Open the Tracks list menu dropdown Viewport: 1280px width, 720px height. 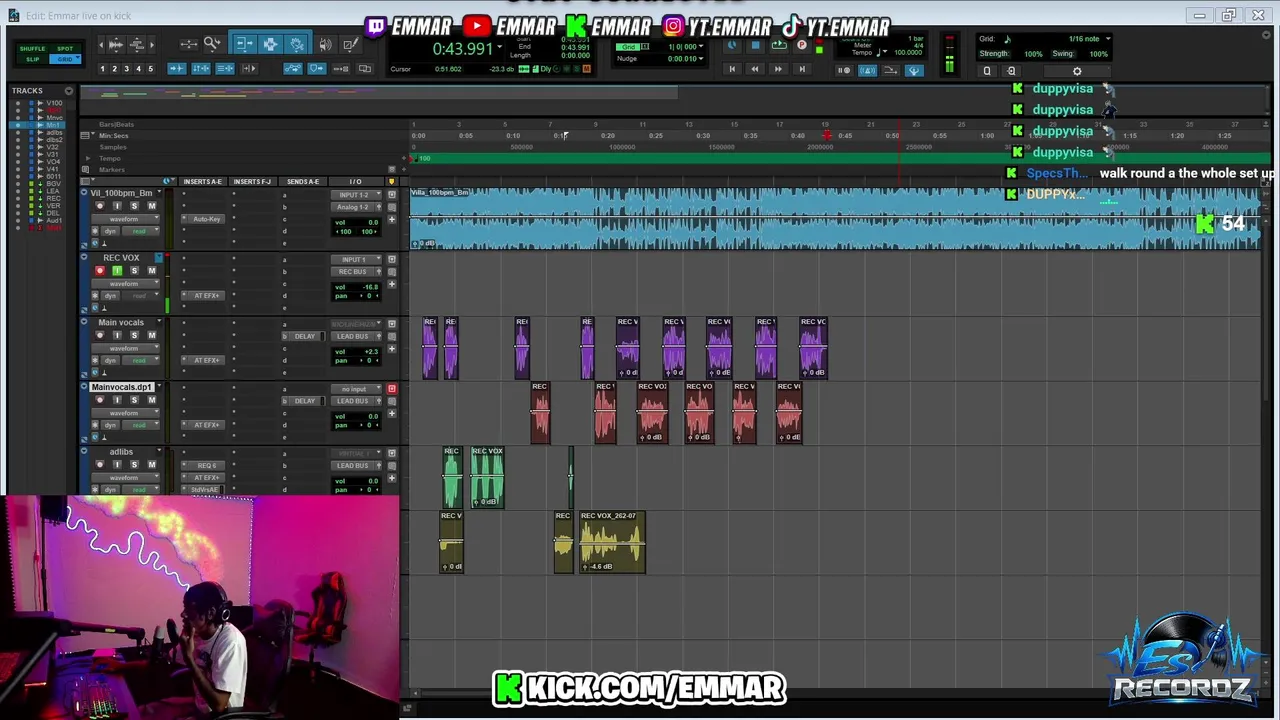[x=69, y=91]
